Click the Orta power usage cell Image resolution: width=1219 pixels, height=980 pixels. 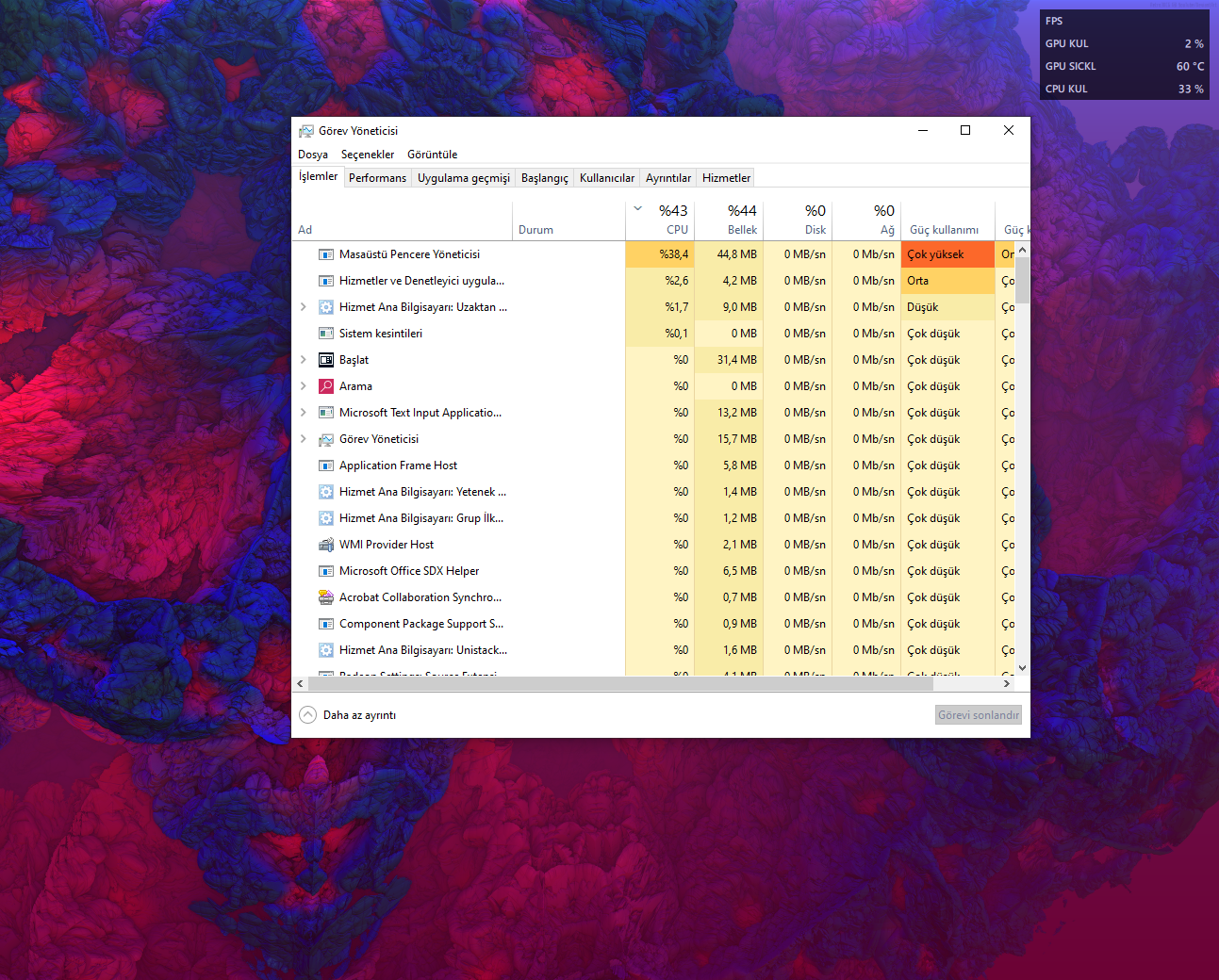coord(948,281)
